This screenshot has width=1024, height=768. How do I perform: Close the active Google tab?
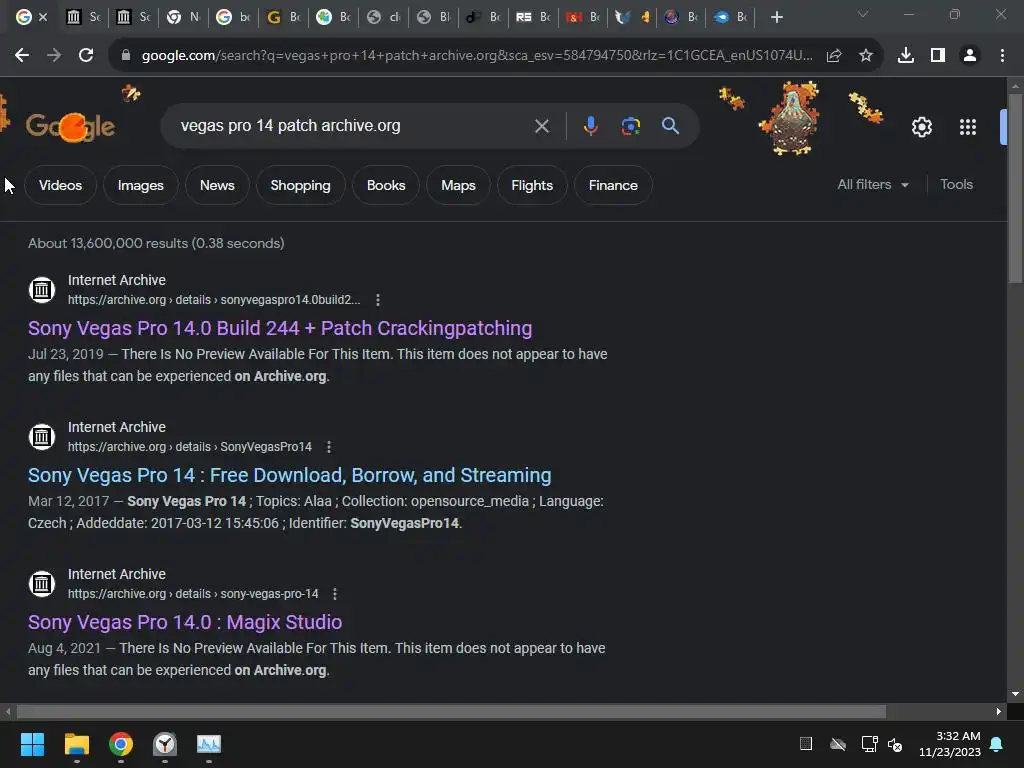tap(43, 18)
